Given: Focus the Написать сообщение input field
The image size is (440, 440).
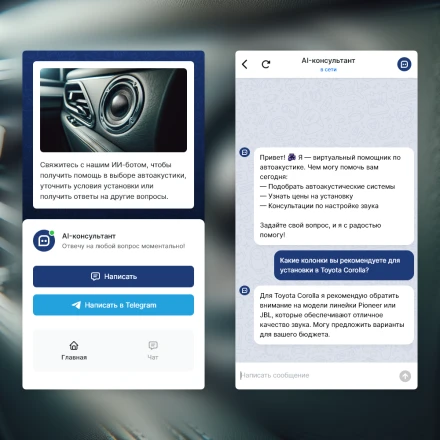Looking at the screenshot, I should click(x=317, y=376).
